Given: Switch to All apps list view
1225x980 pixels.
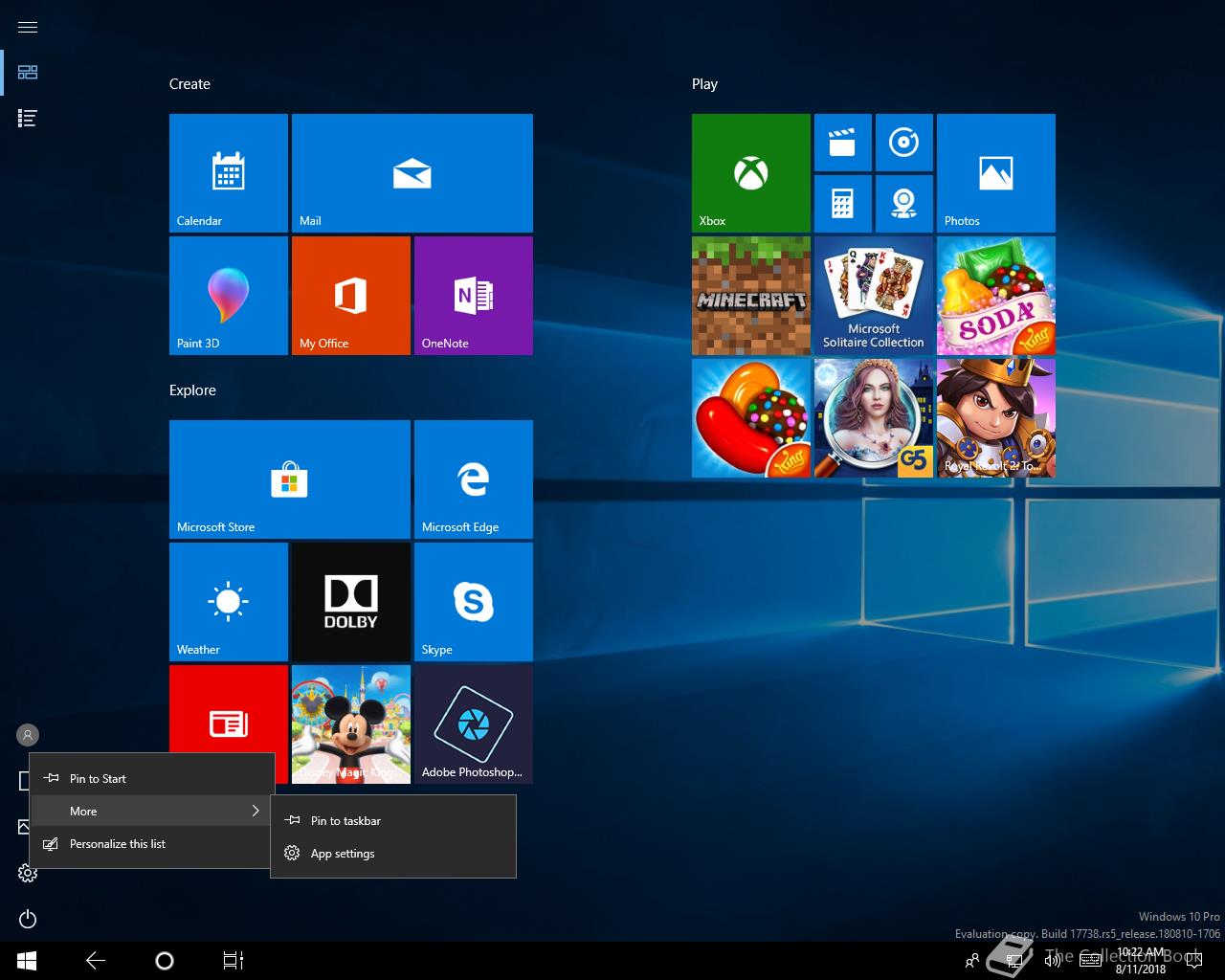Looking at the screenshot, I should [28, 119].
